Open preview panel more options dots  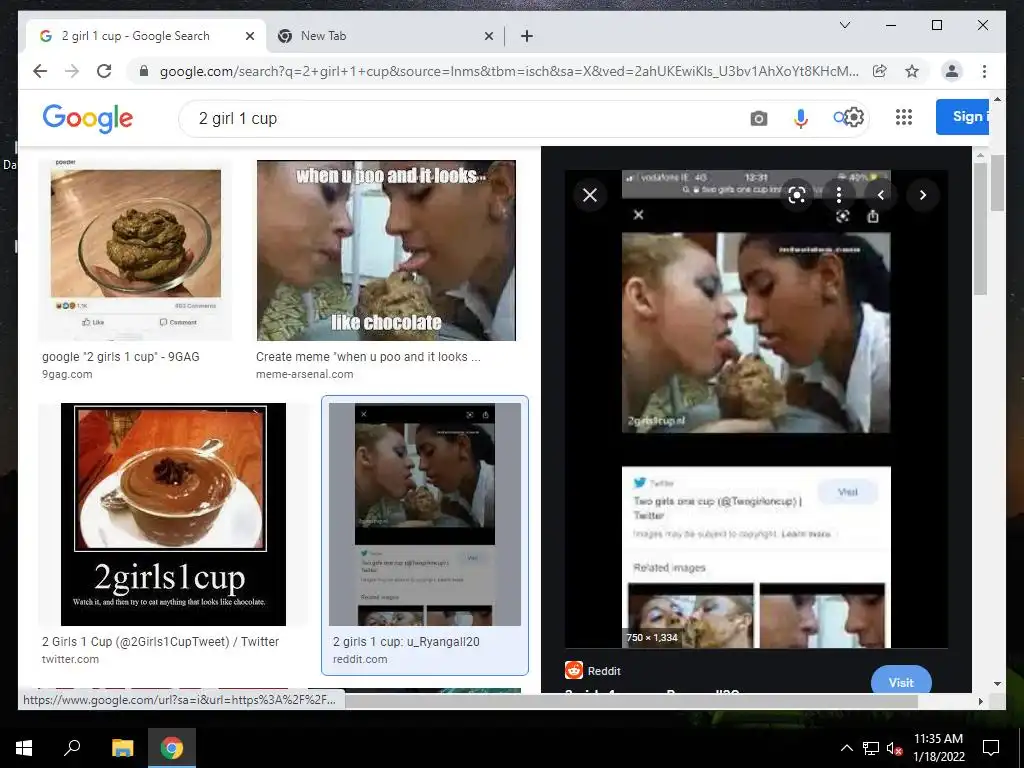(x=839, y=195)
